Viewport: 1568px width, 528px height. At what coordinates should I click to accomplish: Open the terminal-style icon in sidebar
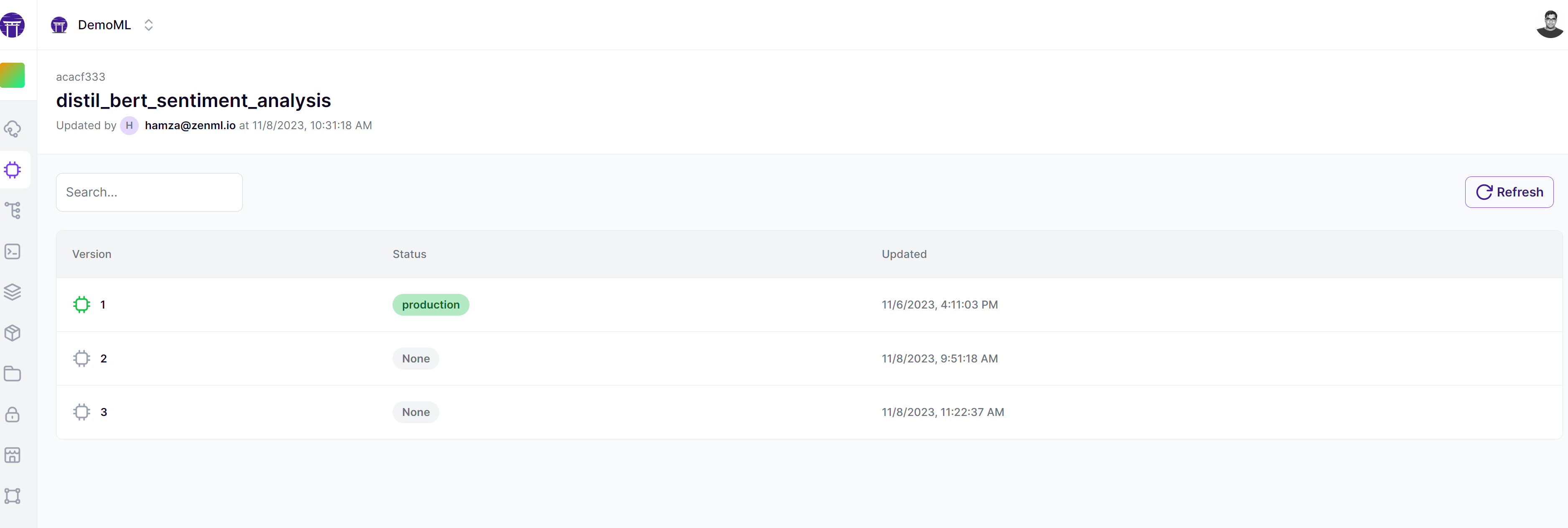(x=13, y=252)
